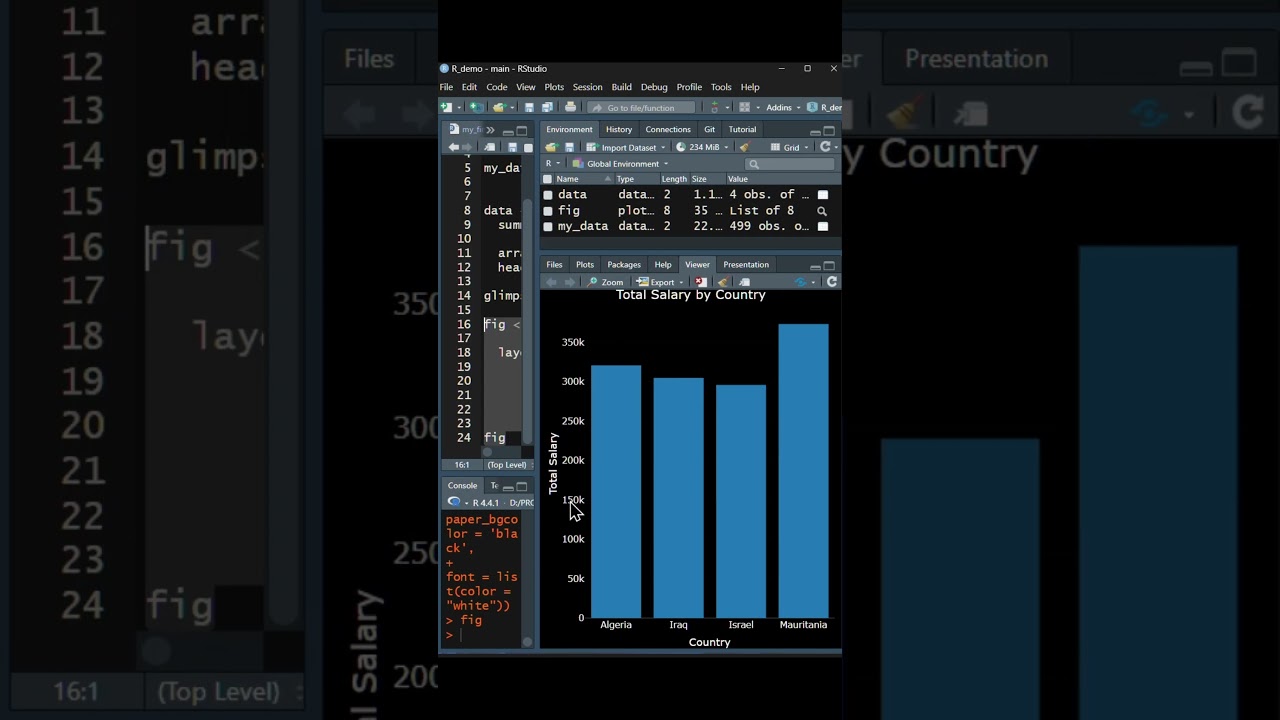Open the Grid view dropdown

790,147
